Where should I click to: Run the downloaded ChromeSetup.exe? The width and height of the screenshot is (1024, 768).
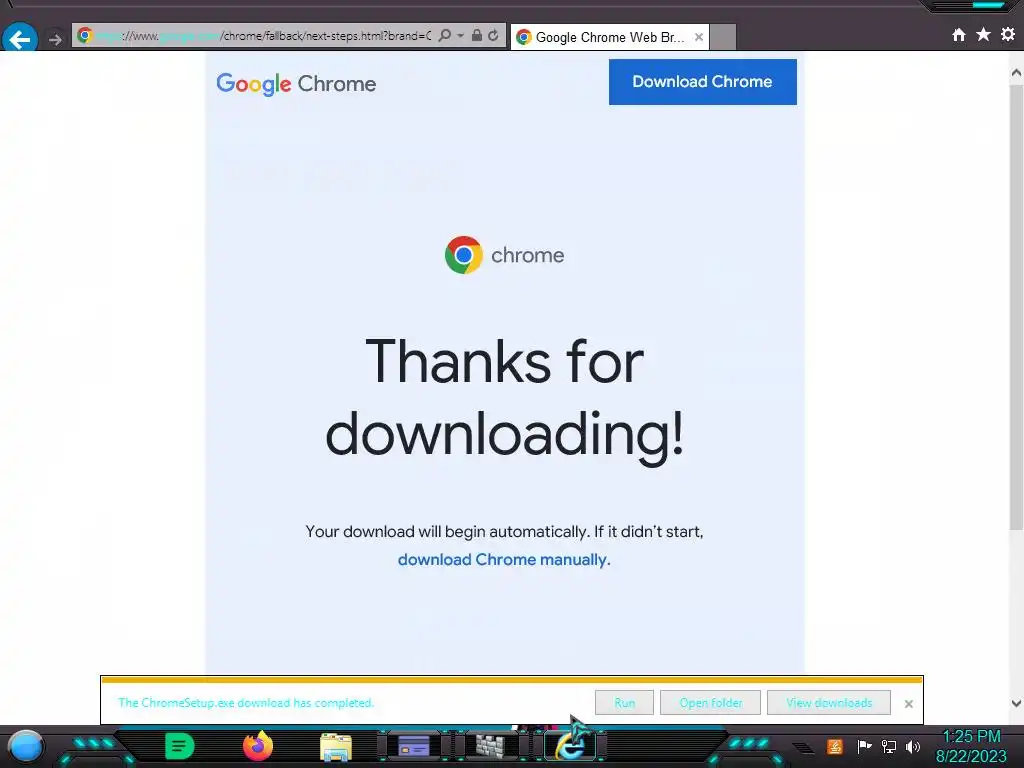pyautogui.click(x=624, y=703)
